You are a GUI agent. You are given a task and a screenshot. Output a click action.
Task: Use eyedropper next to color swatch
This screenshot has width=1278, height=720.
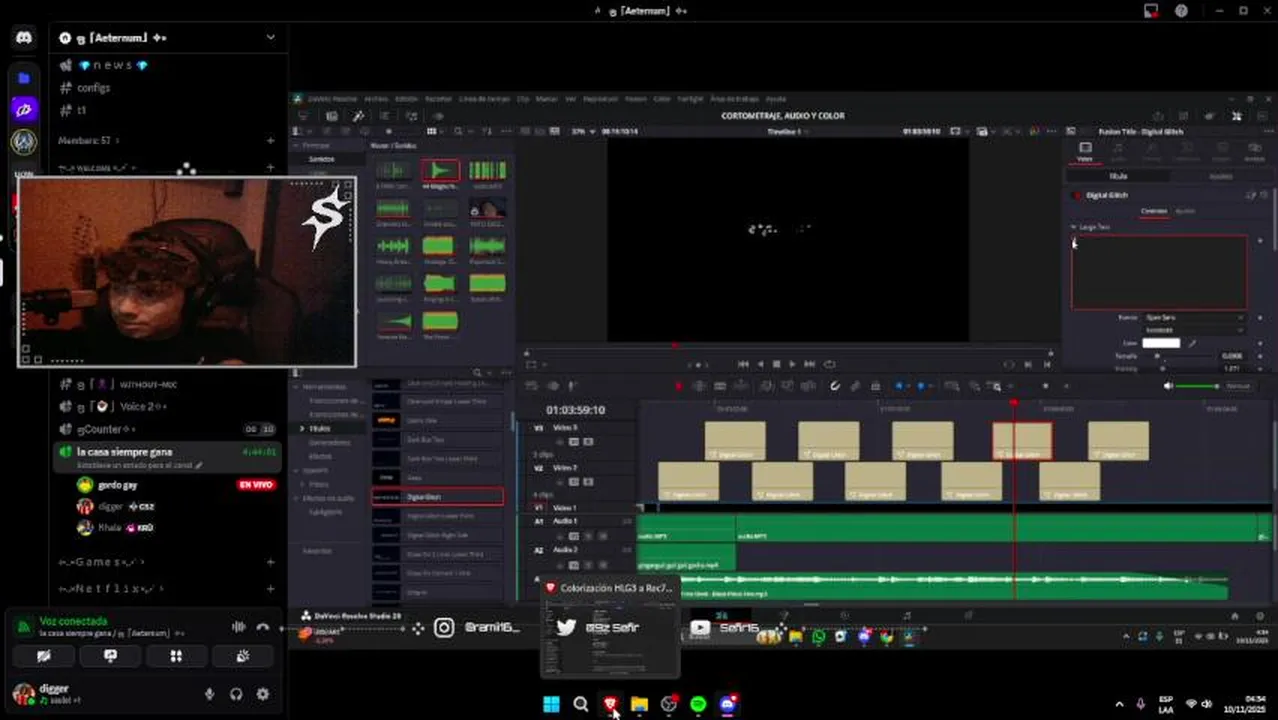click(1192, 343)
